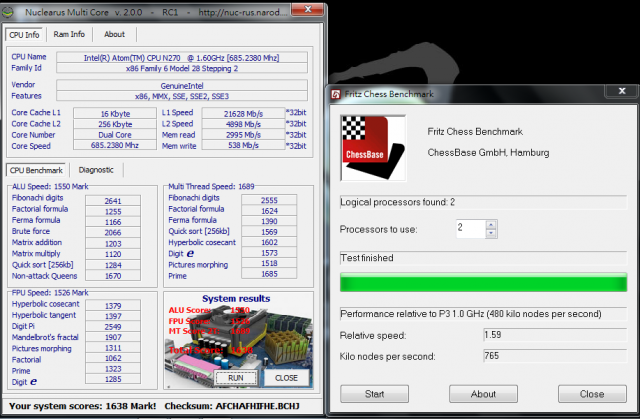This screenshot has width=640, height=419.
Task: Click the Logical processors found text
Action: click(398, 202)
